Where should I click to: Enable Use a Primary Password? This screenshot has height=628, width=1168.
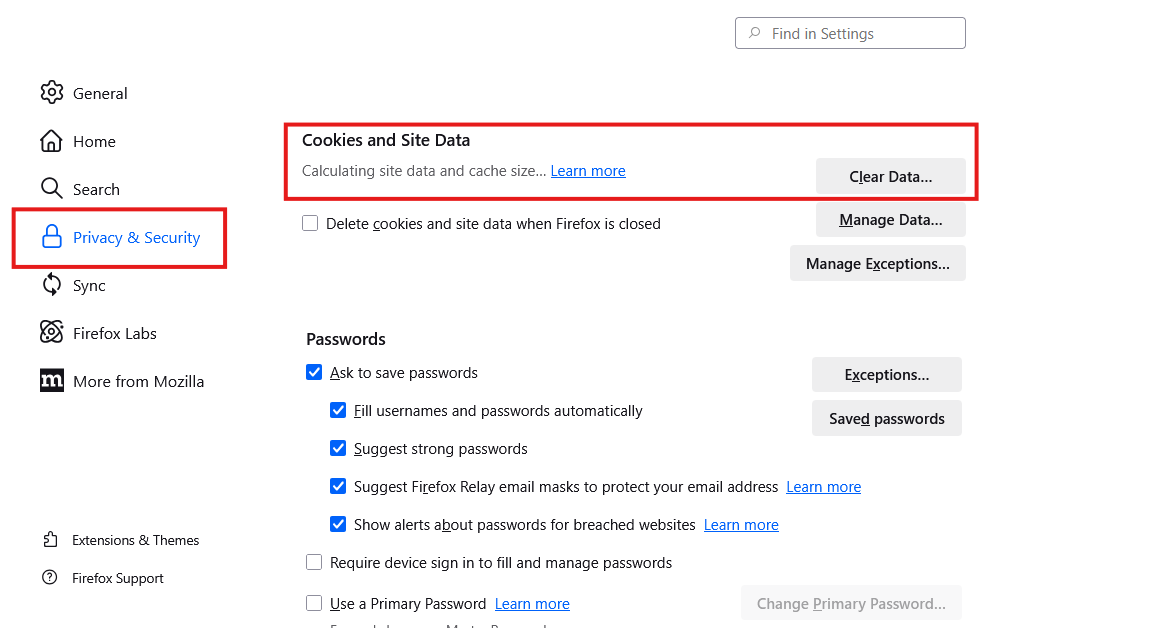coord(314,603)
